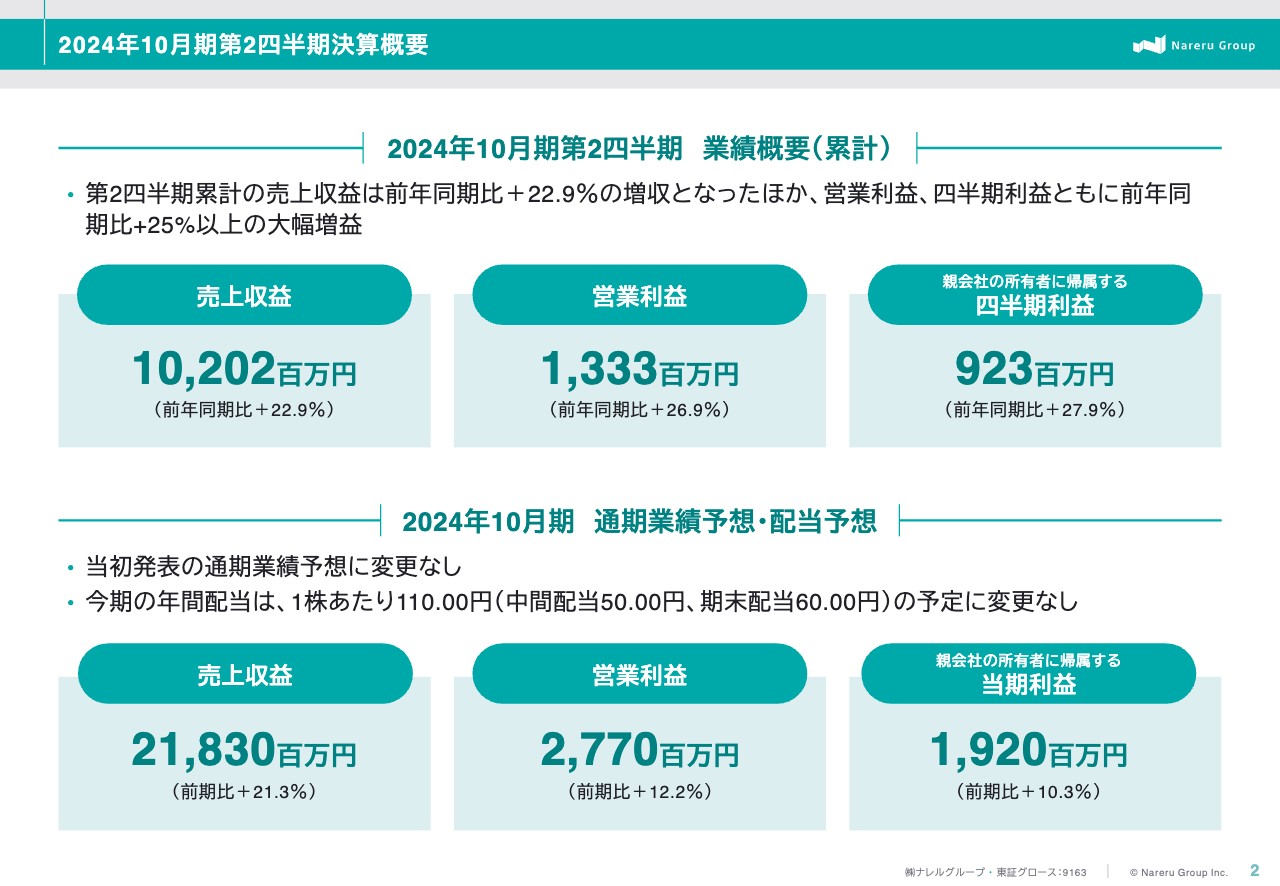Image resolution: width=1280 pixels, height=886 pixels.
Task: Click the 前年同期比+26.9% growth note
Action: tap(639, 410)
